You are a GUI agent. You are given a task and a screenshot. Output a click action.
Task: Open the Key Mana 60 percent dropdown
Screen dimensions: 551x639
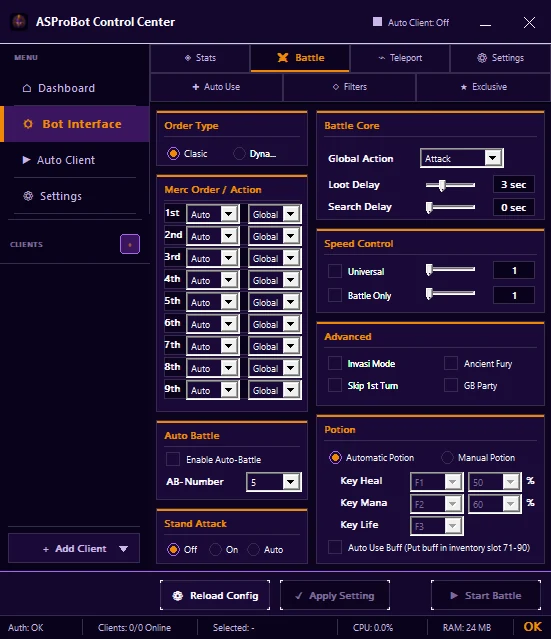495,504
